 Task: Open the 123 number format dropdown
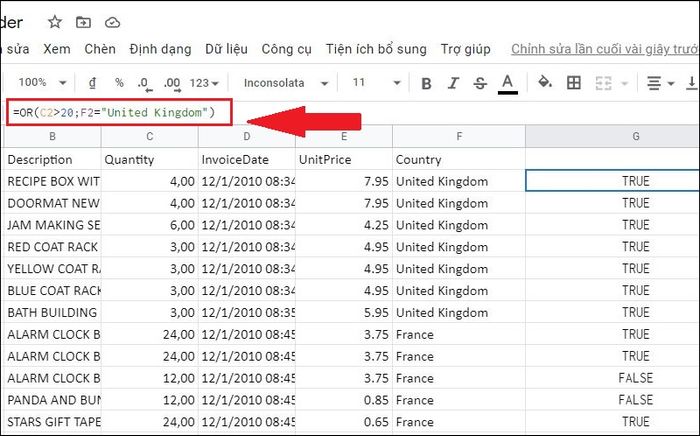(204, 83)
